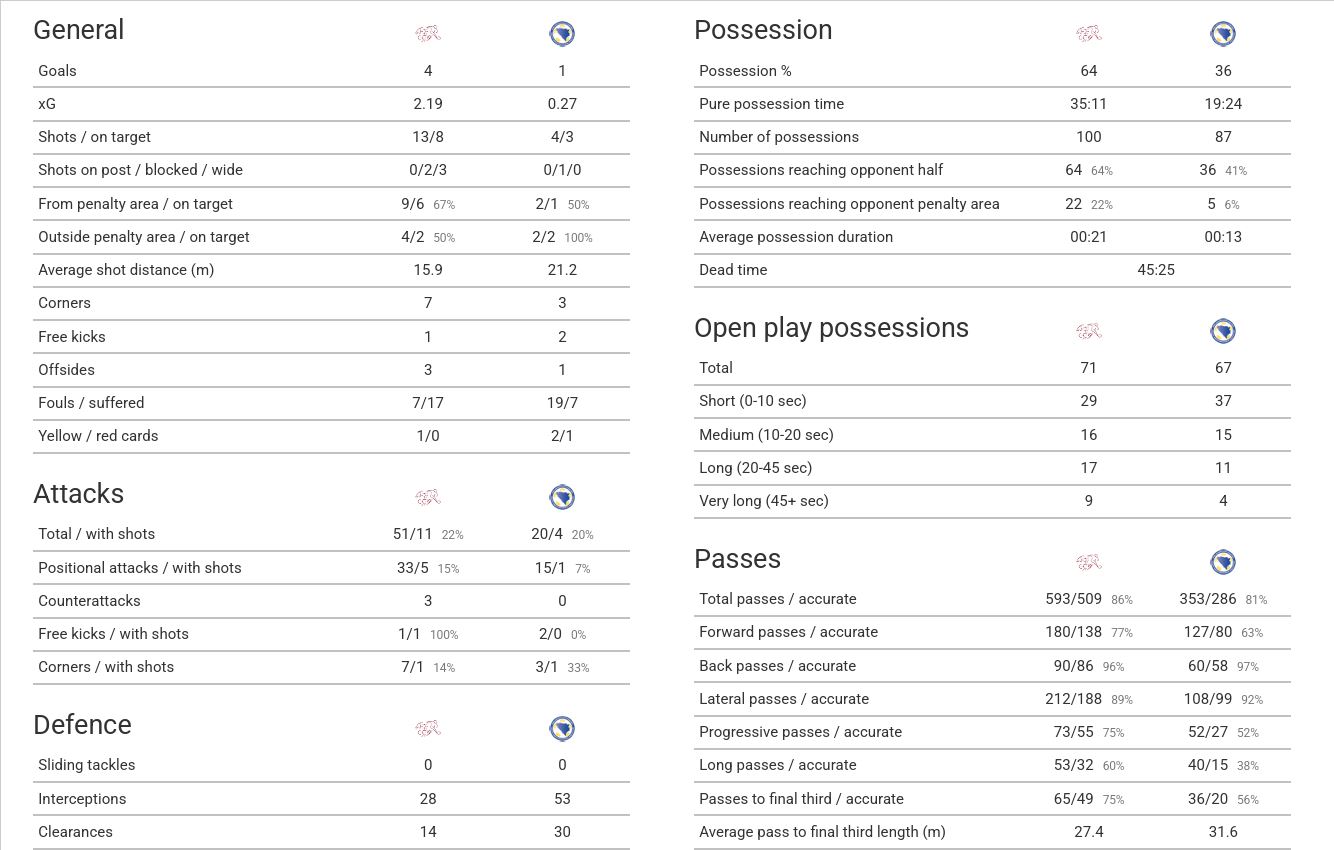Screen dimensions: 1334x850
Task: Click Bosnia crest in General header
Action: point(562,34)
